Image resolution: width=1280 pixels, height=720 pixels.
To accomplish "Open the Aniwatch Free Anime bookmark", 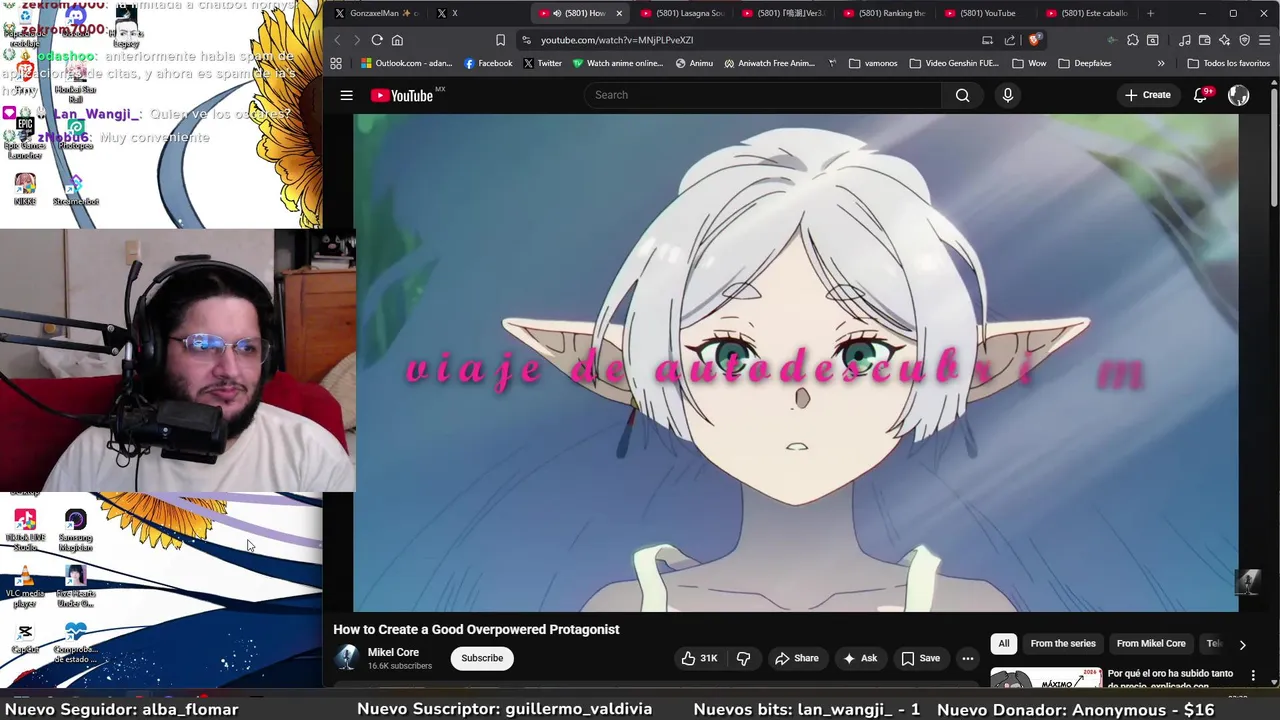I will pyautogui.click(x=768, y=63).
